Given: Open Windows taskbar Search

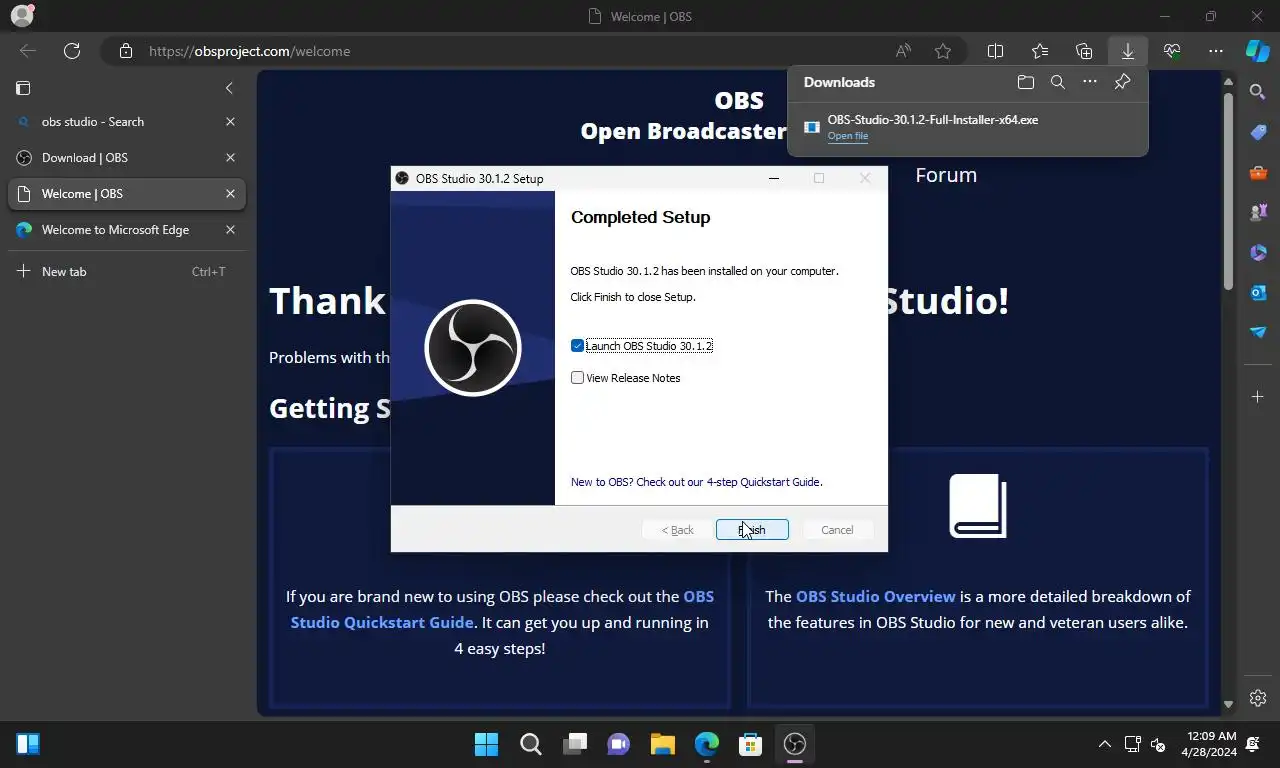Looking at the screenshot, I should coord(531,744).
